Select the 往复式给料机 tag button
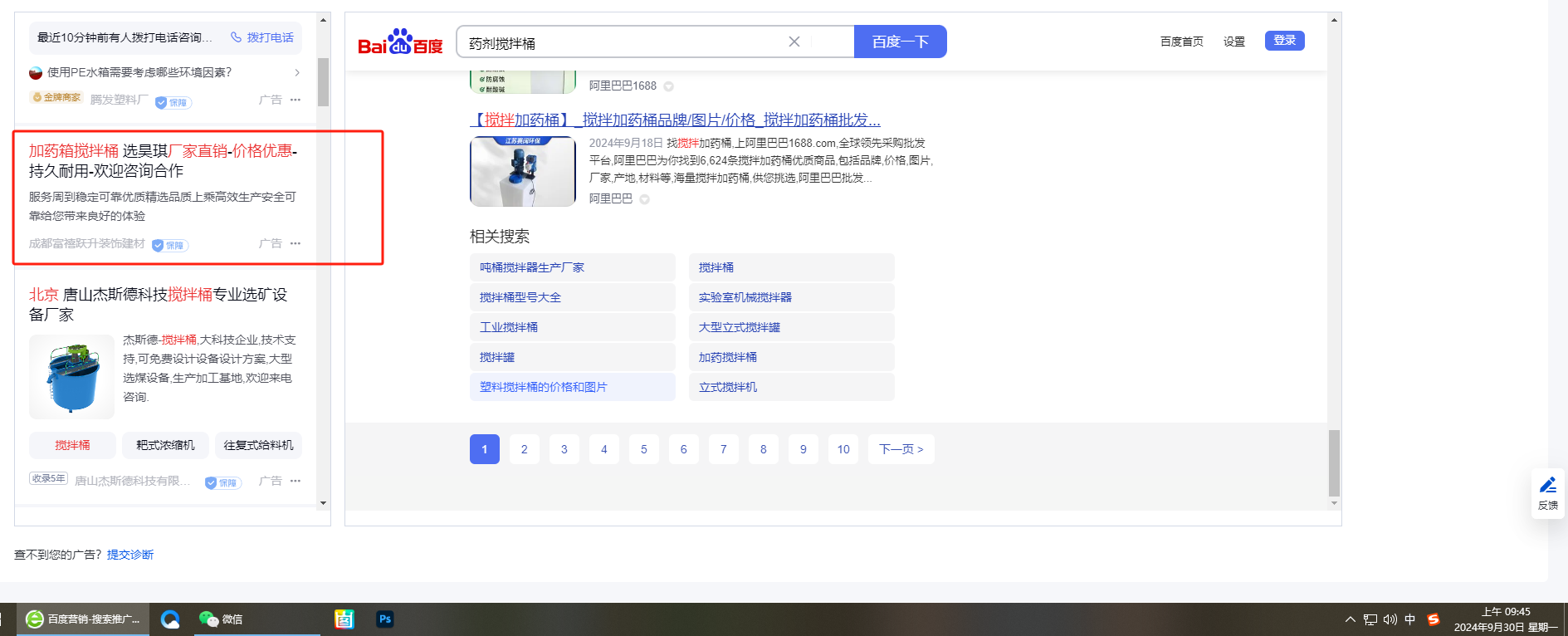 [258, 446]
